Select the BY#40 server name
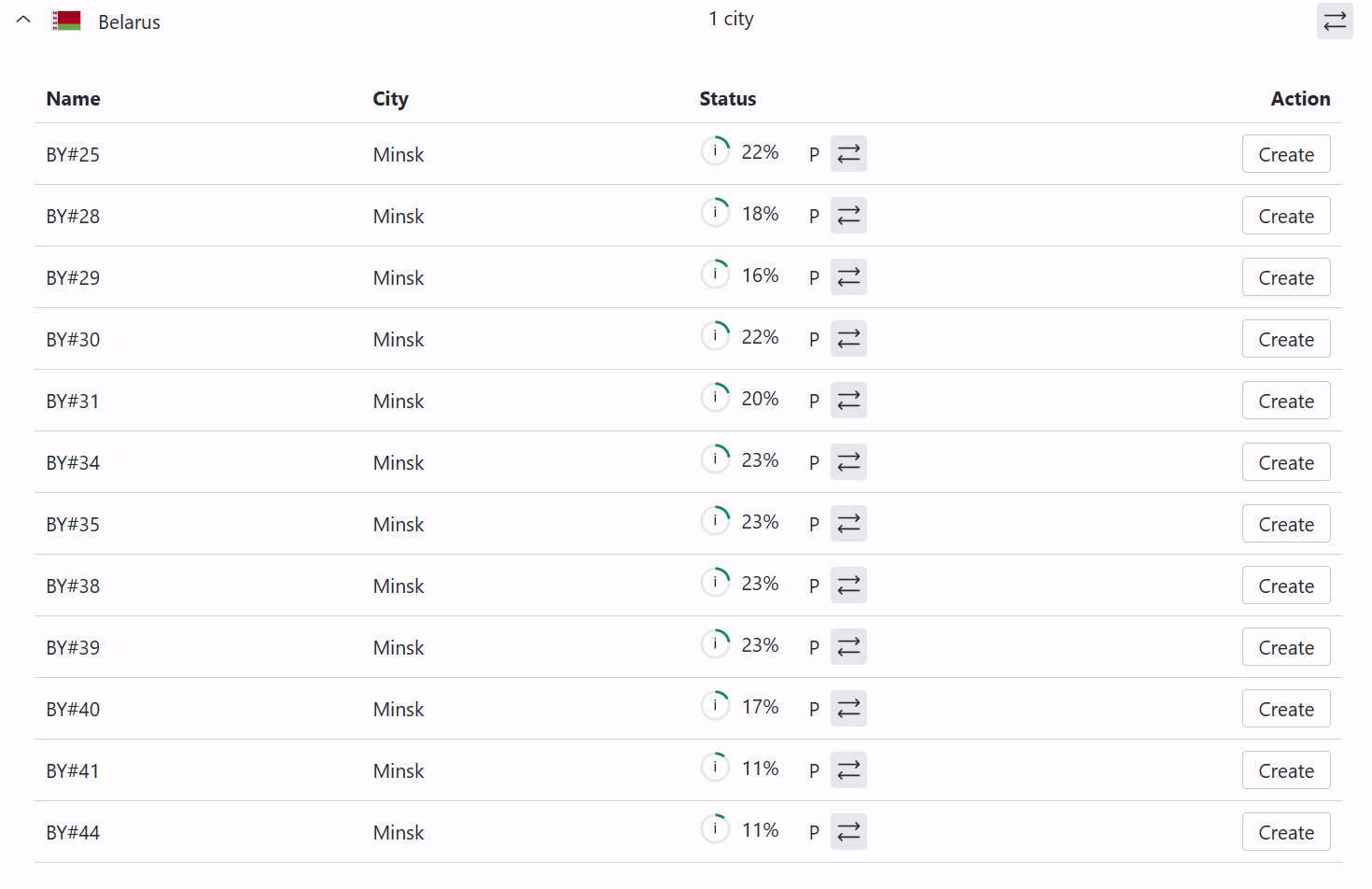 (73, 709)
